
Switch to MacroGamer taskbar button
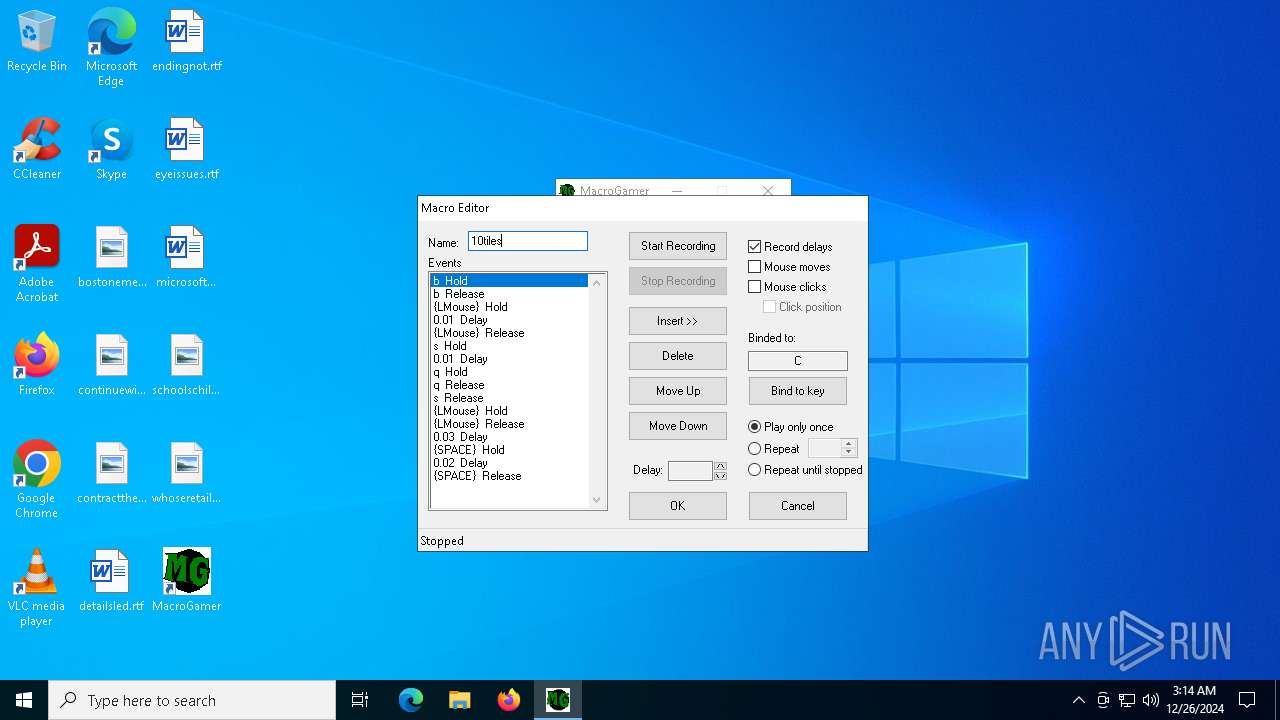[558, 700]
